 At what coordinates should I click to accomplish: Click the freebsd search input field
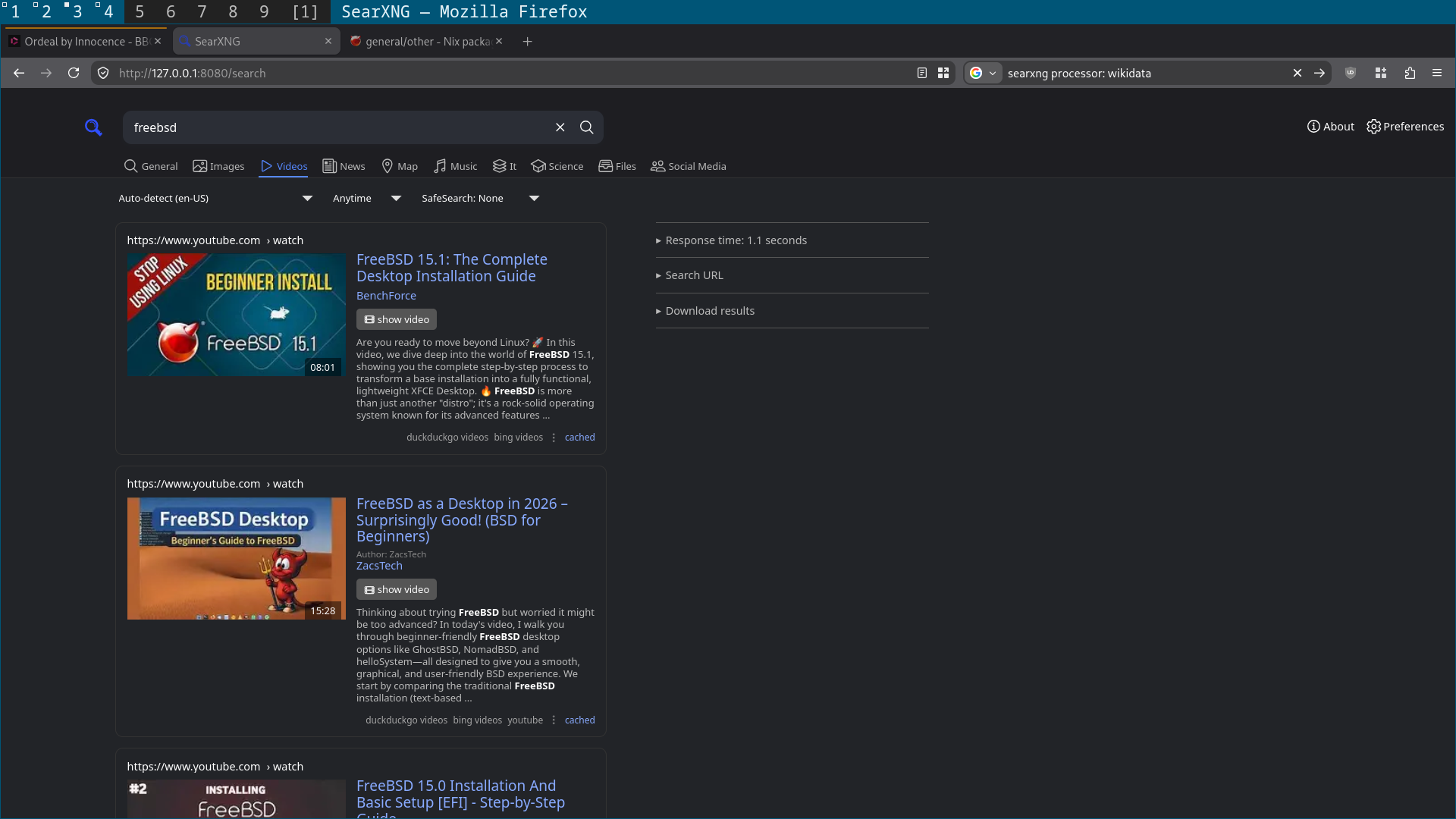(x=337, y=127)
